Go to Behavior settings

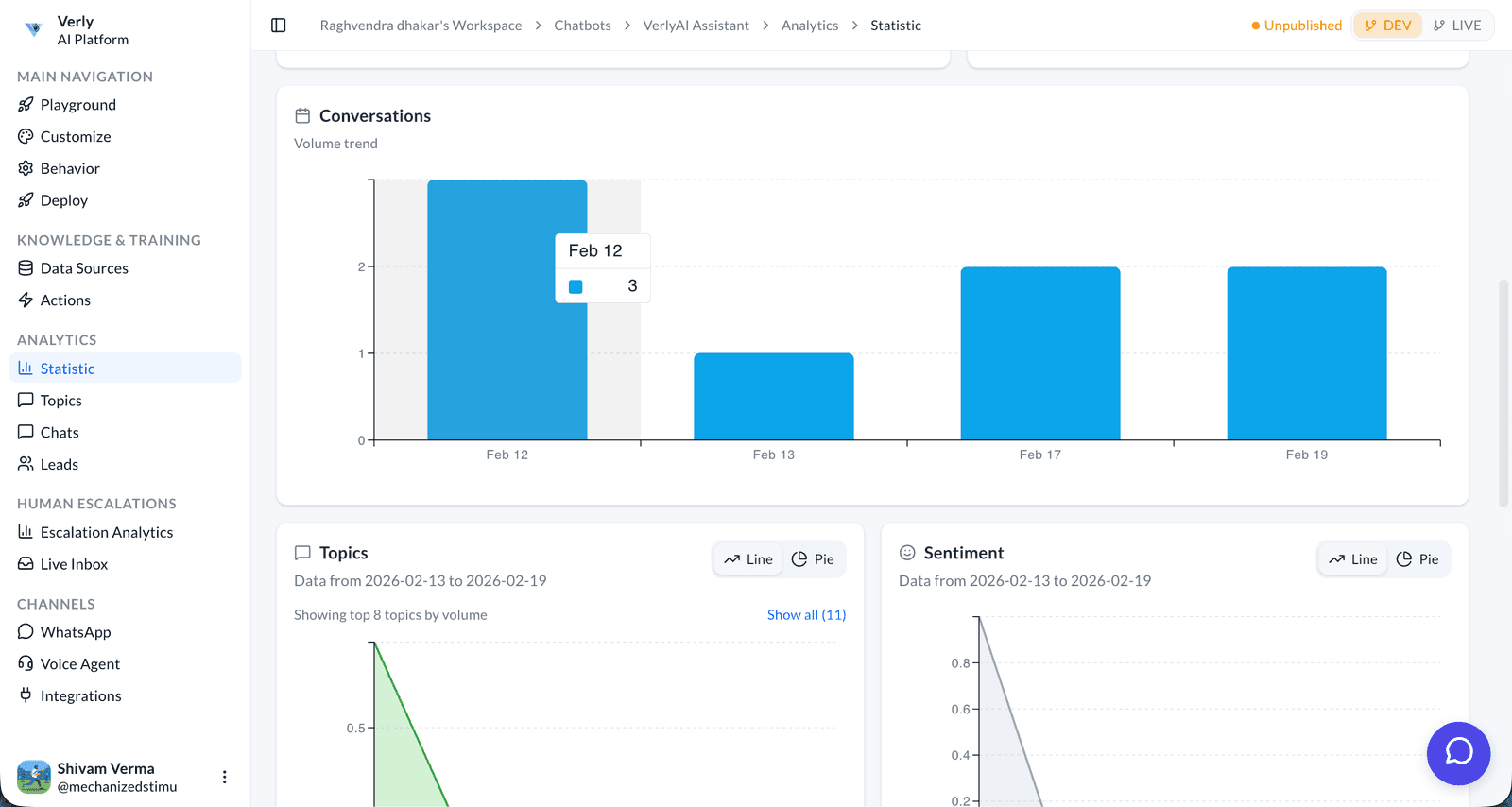[69, 168]
